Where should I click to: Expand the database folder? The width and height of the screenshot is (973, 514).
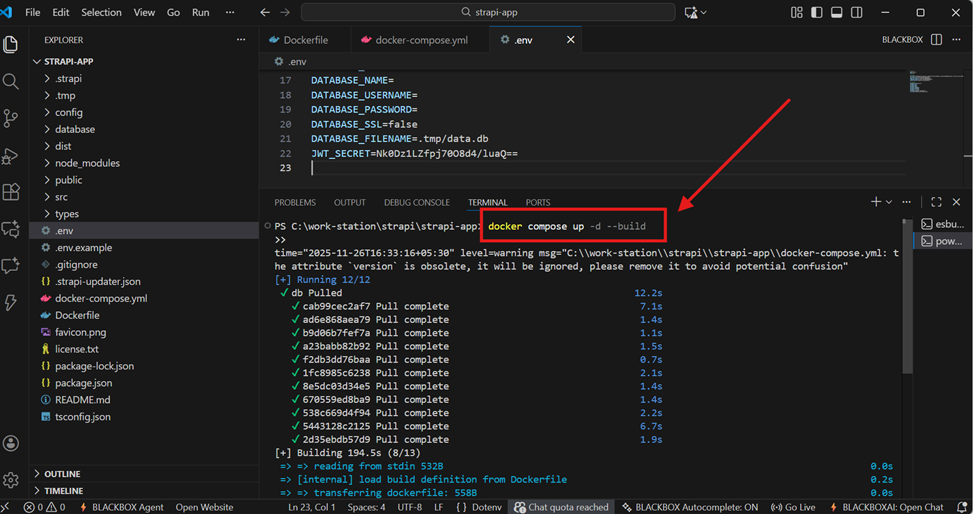(144, 129)
